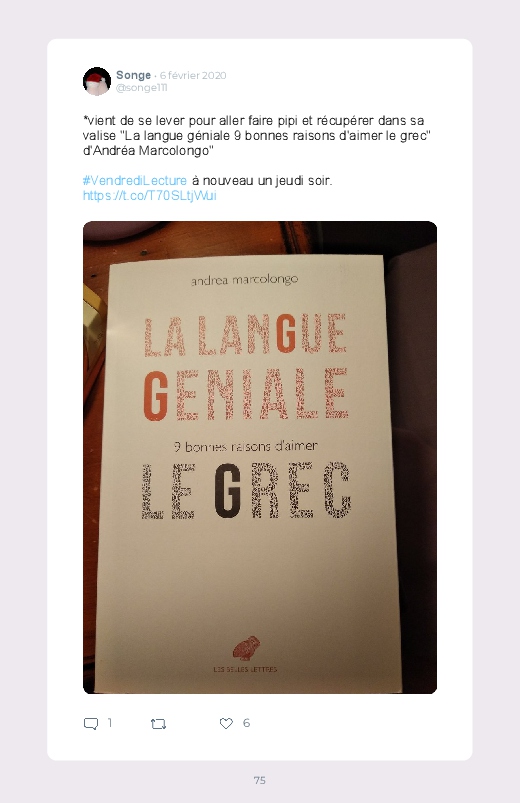Click the LA LANGUE GENIALE title on cover
Screen dimensions: 520x803
pos(246,367)
